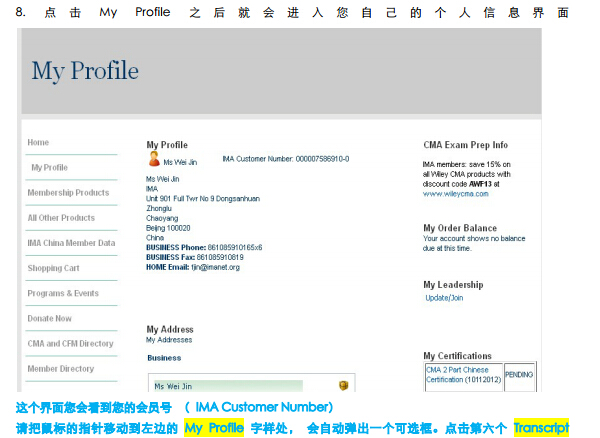600x438 pixels.
Task: Click Donate Now in the sidebar
Action: [x=49, y=318]
